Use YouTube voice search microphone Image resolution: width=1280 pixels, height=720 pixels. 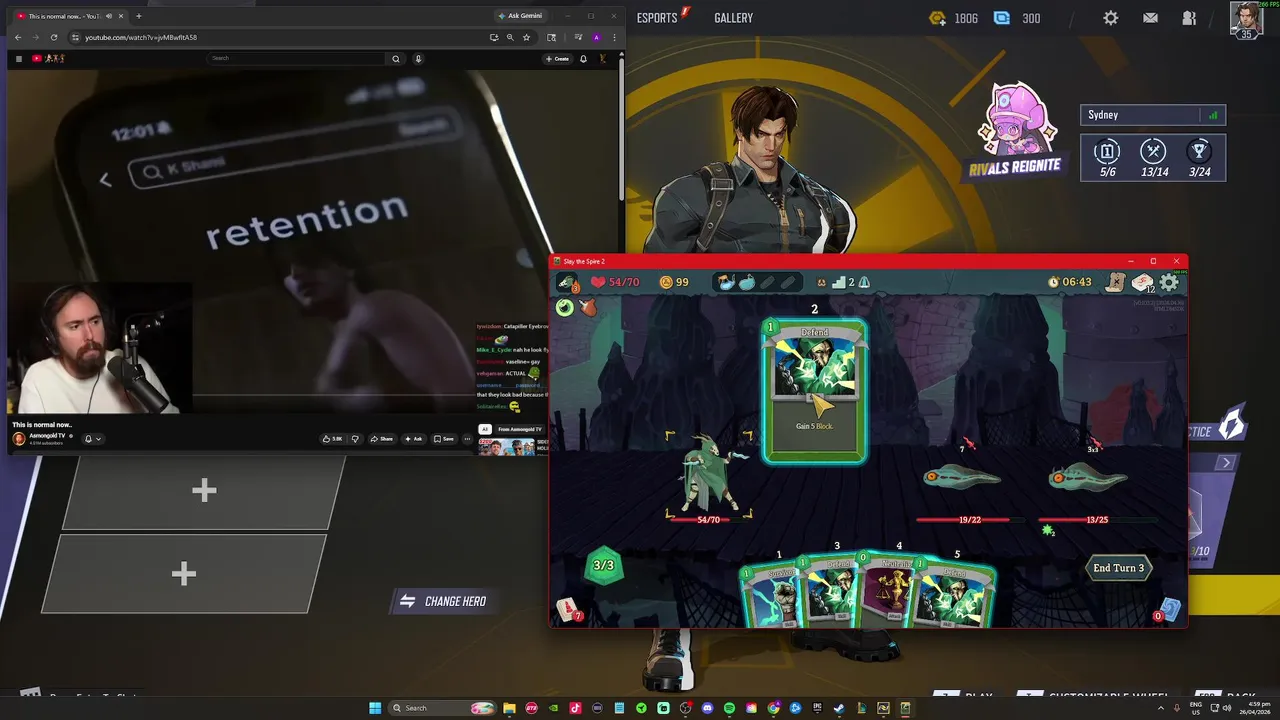418,58
